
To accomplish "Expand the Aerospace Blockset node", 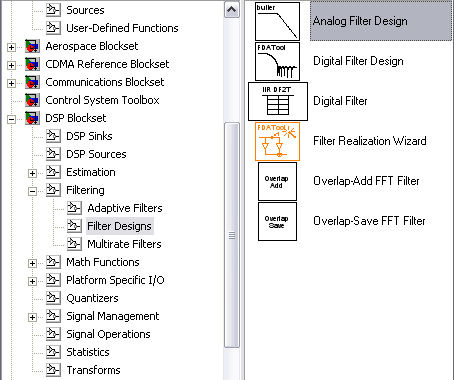I will click(11, 47).
